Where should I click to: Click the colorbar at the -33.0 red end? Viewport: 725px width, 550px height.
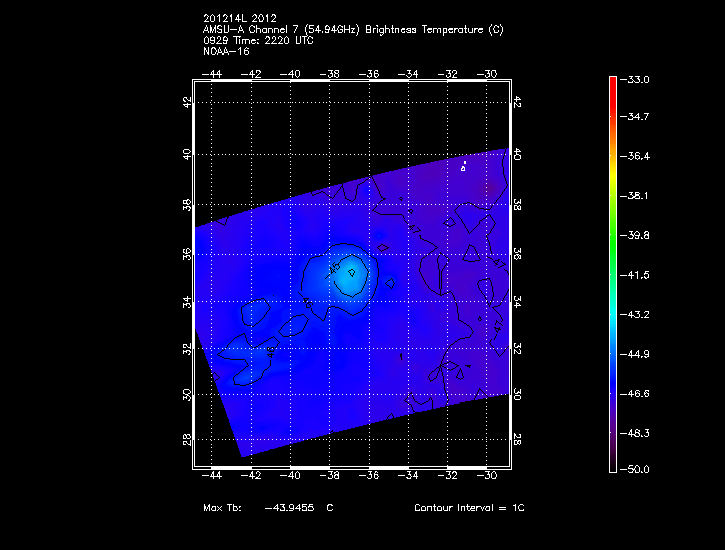613,80
